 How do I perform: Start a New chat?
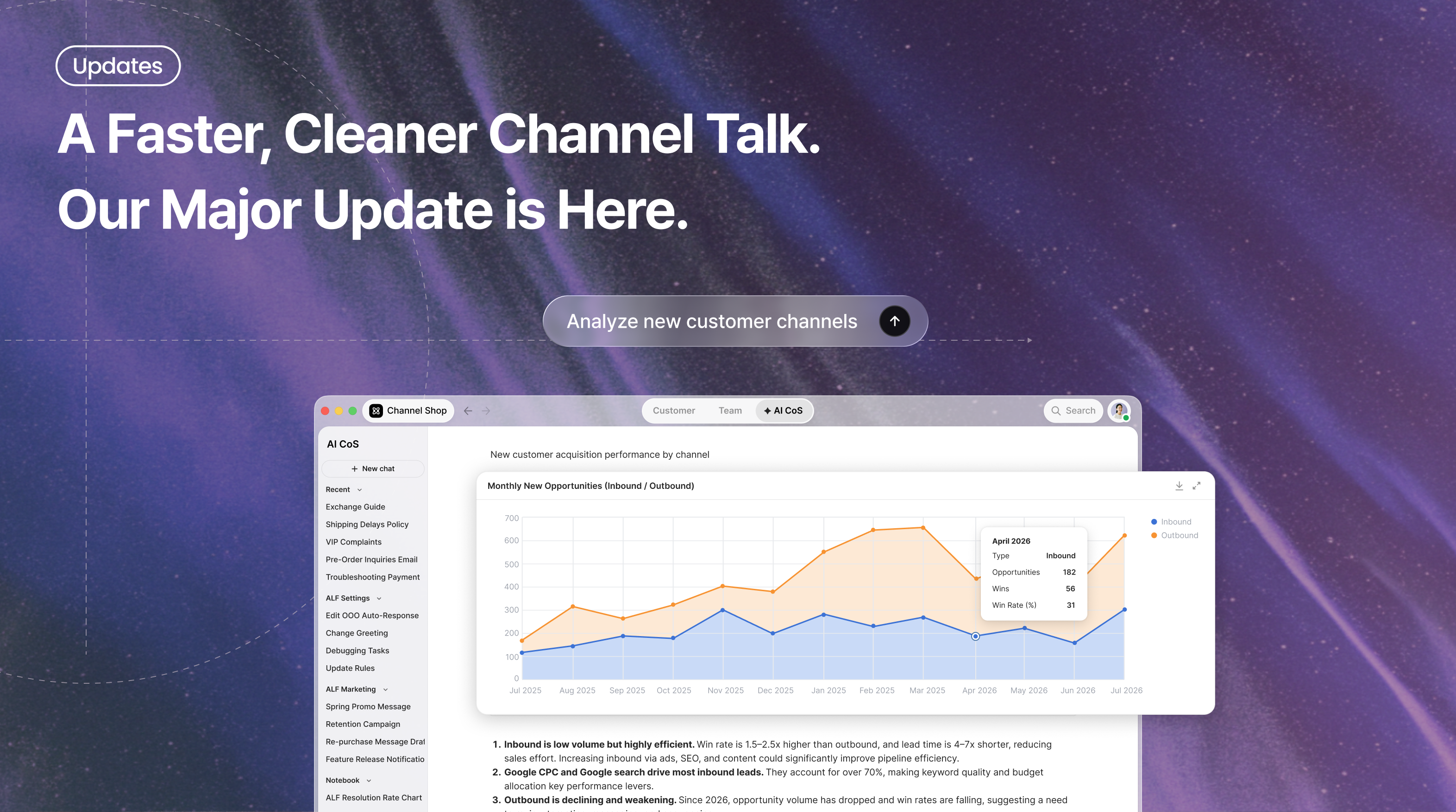(373, 468)
